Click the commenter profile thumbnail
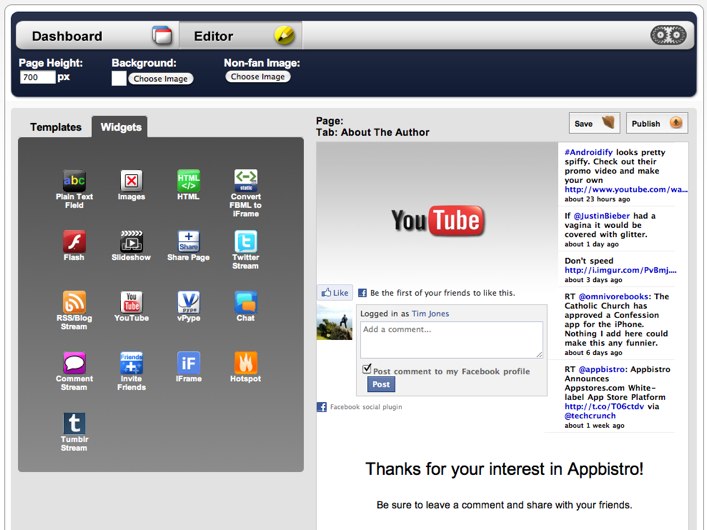 (x=335, y=323)
